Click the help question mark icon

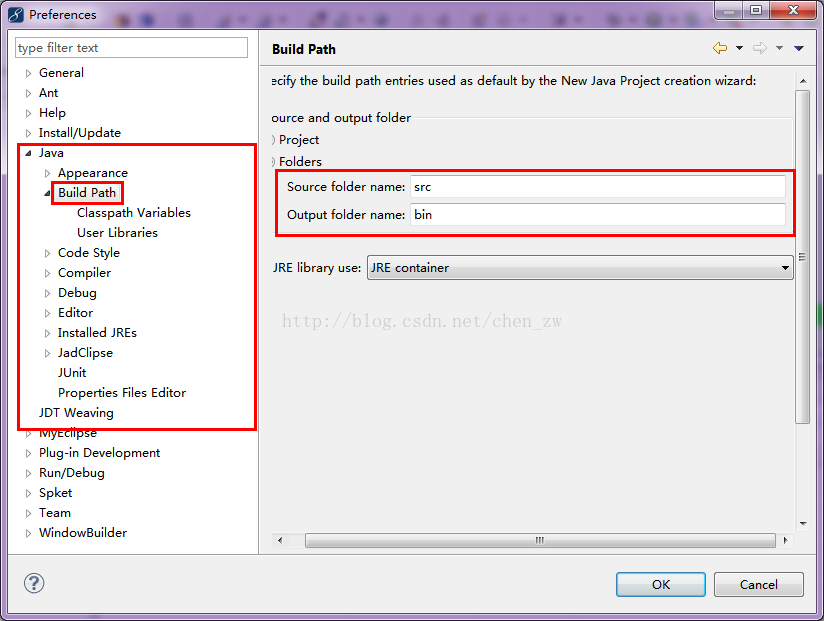tap(34, 583)
